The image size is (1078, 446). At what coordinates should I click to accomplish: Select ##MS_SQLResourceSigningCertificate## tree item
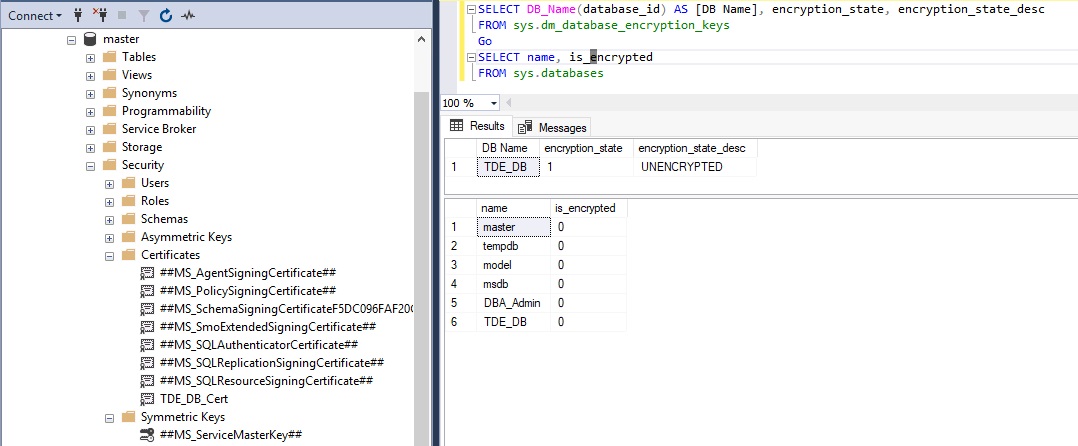coord(266,381)
